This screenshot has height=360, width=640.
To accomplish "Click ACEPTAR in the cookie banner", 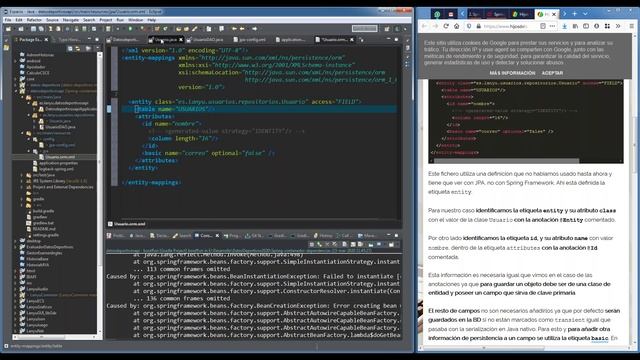I will pos(552,73).
